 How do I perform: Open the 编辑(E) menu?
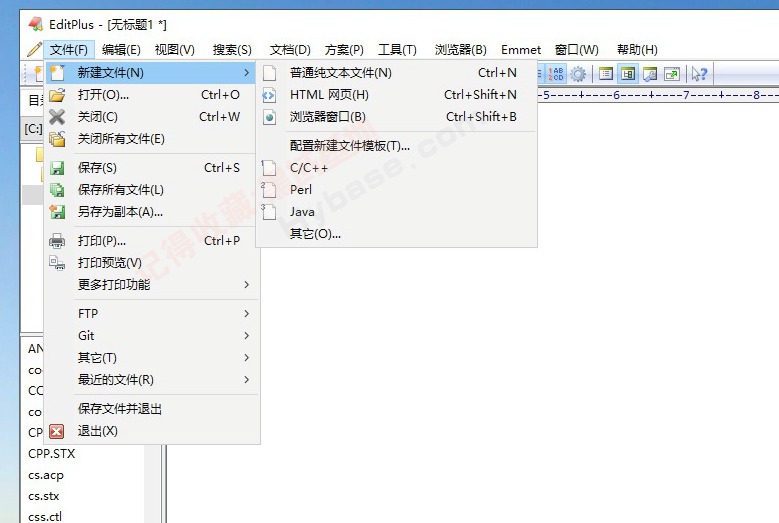point(121,50)
